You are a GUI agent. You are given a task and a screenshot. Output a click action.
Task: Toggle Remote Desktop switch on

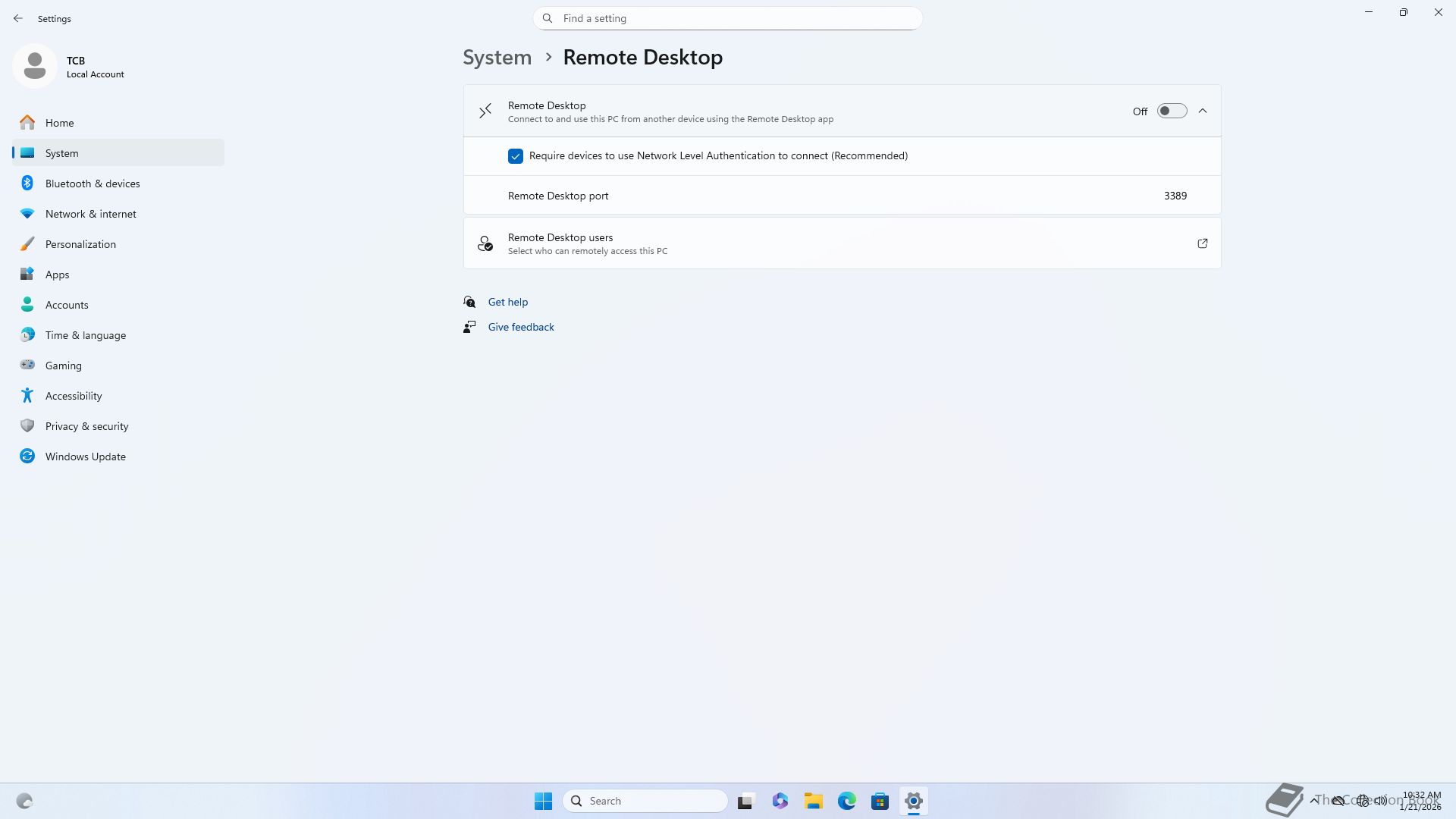1171,111
